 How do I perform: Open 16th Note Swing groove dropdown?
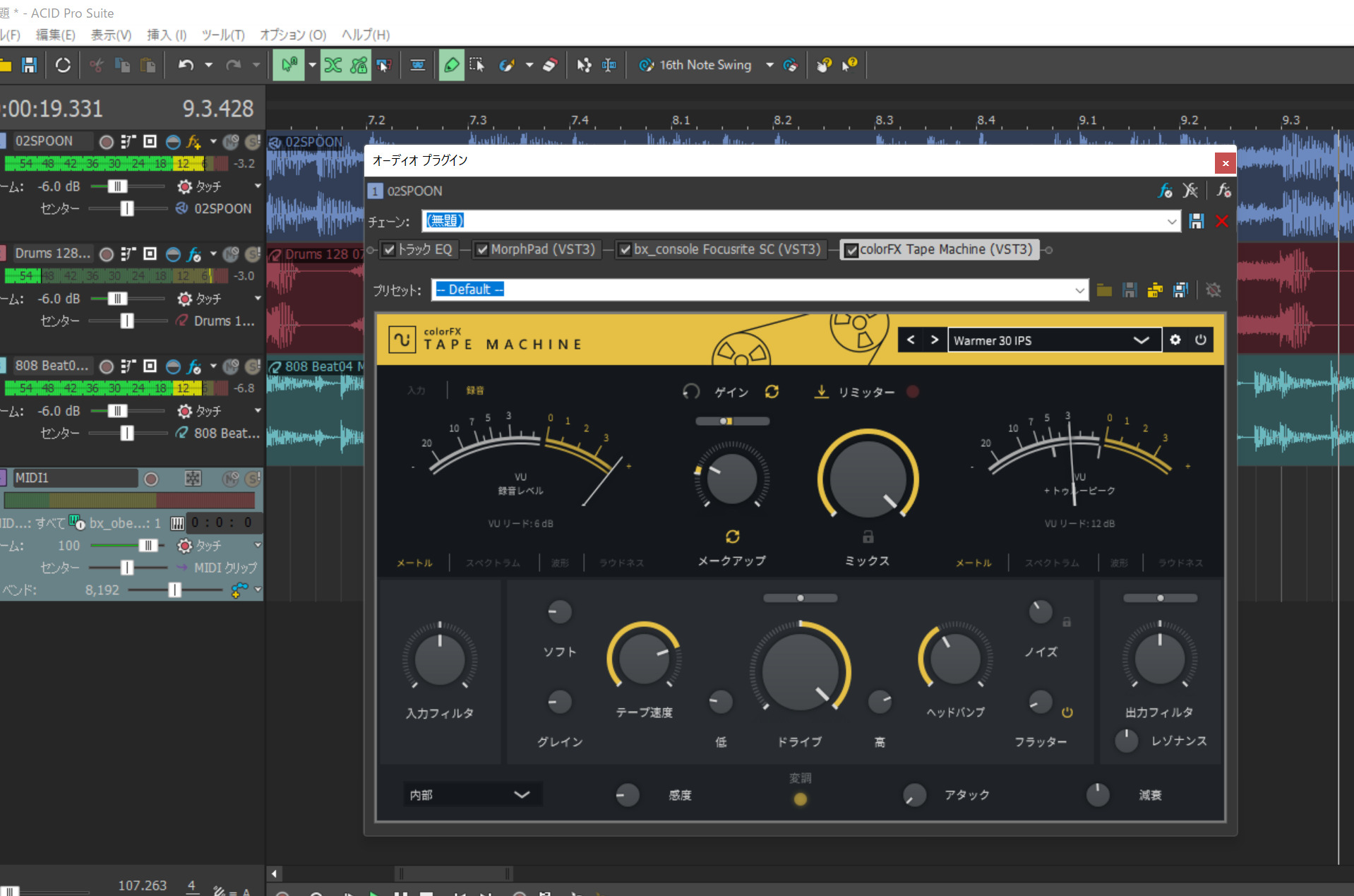tap(769, 65)
